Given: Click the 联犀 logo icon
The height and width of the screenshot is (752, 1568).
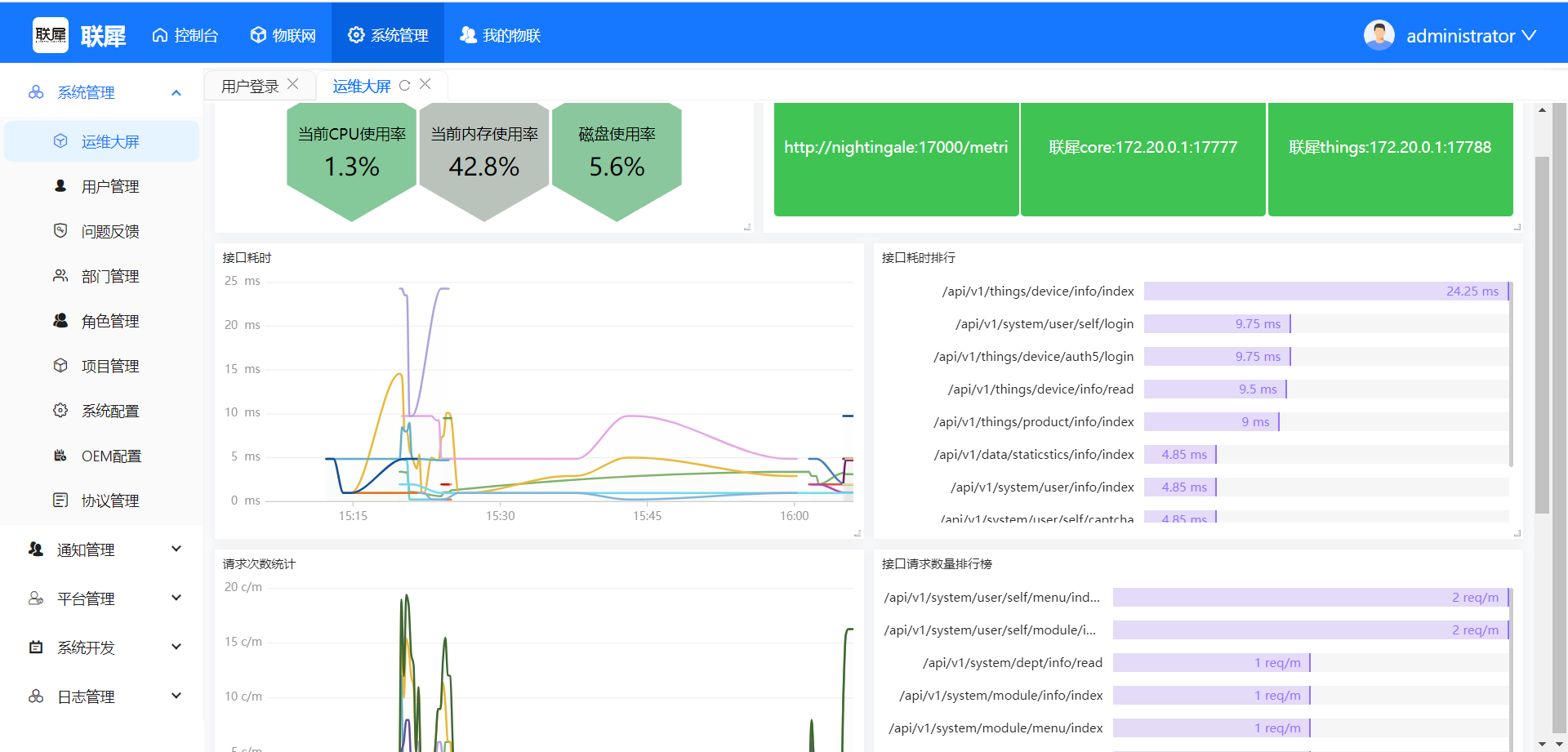Looking at the screenshot, I should (51, 35).
